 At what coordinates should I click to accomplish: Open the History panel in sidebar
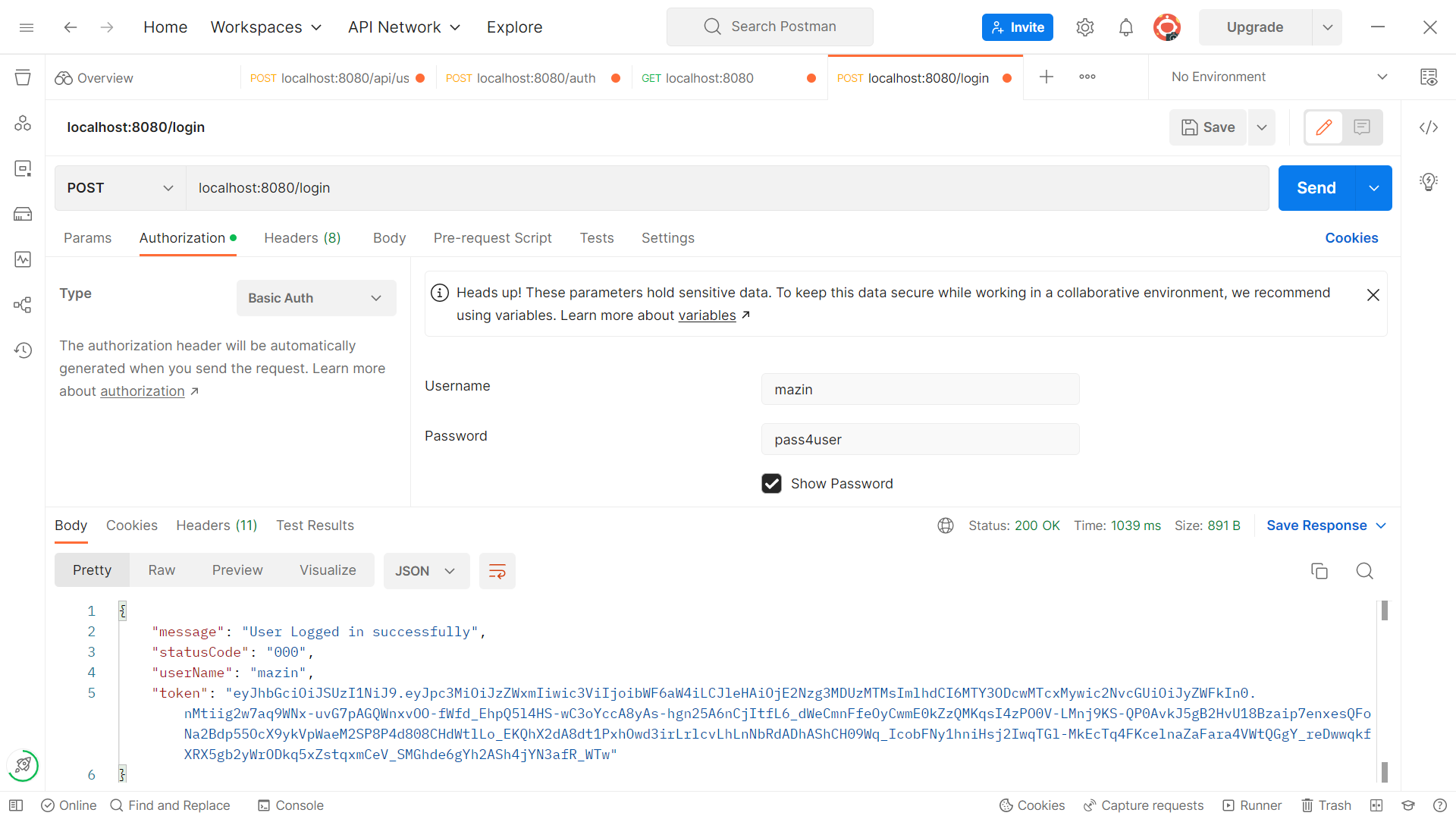(23, 350)
